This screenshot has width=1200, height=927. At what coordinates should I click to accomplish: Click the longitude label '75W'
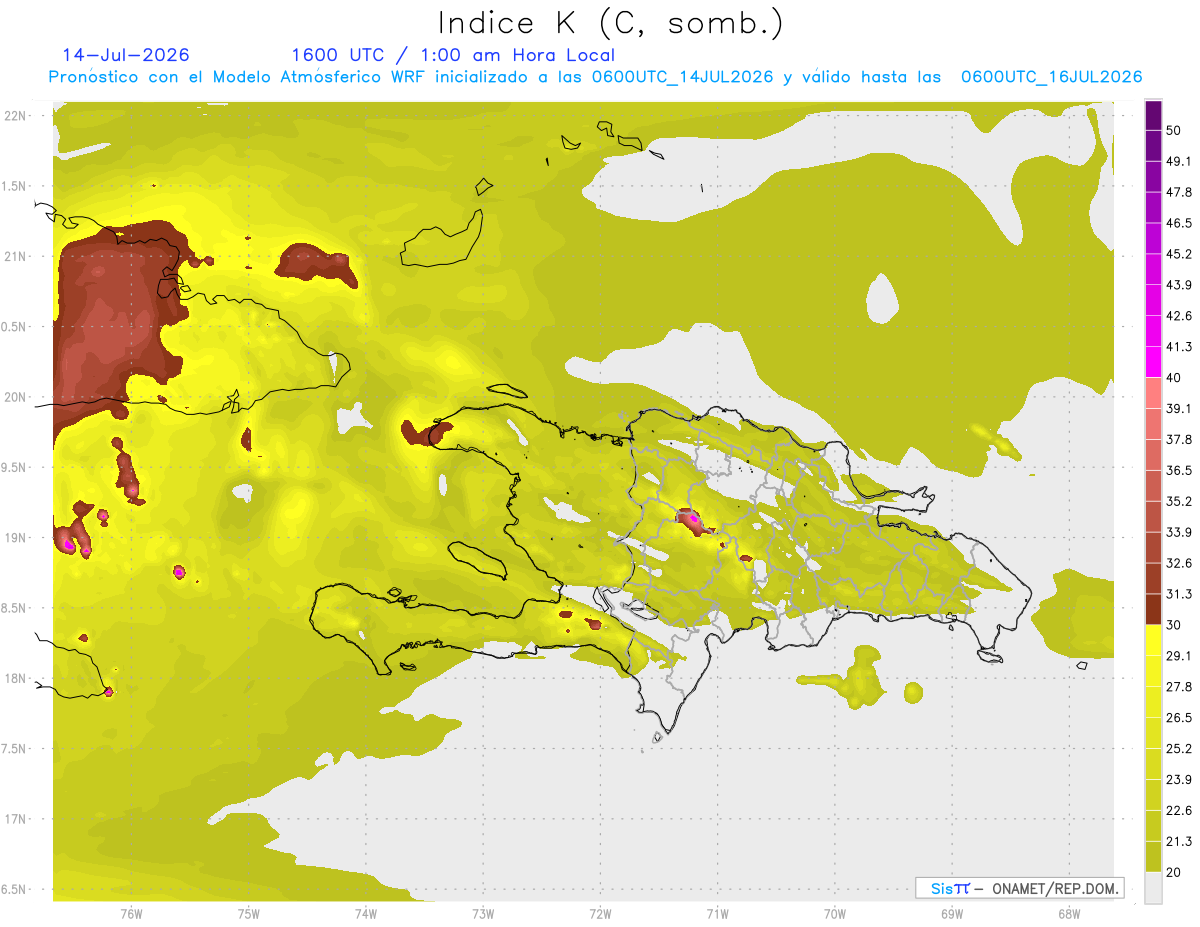tap(248, 913)
